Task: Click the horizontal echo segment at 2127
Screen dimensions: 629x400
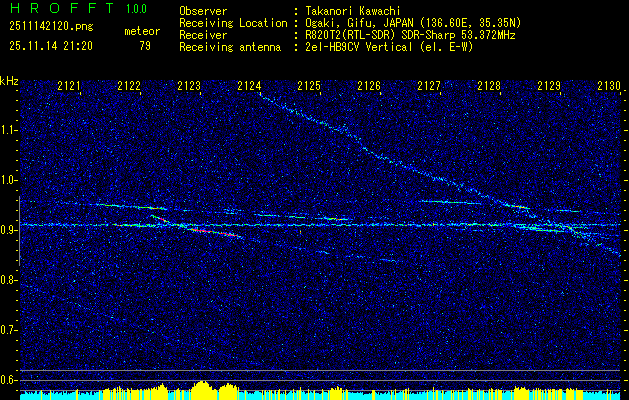Action: pyautogui.click(x=449, y=202)
